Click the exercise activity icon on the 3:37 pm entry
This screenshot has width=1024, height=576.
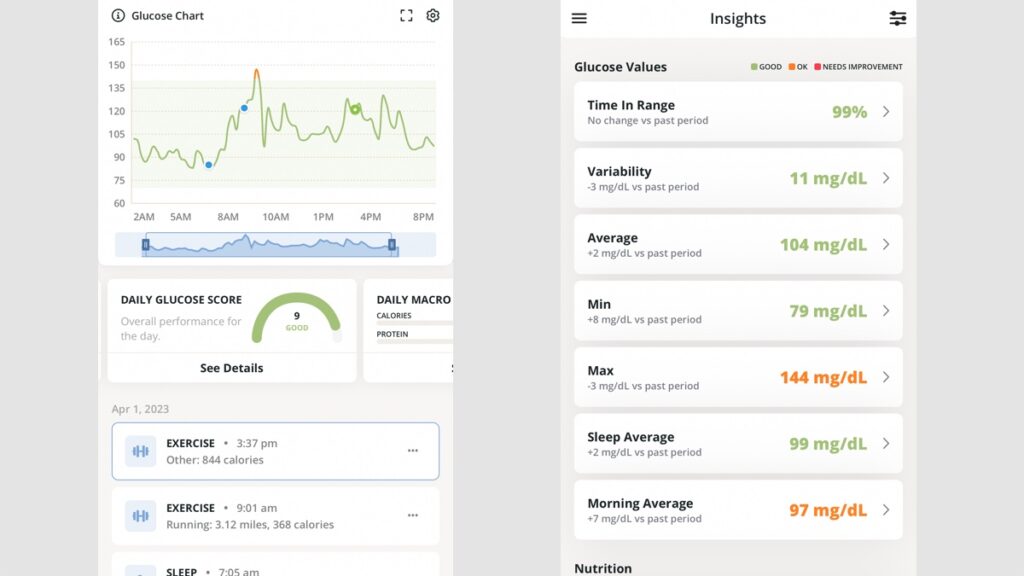pos(141,450)
